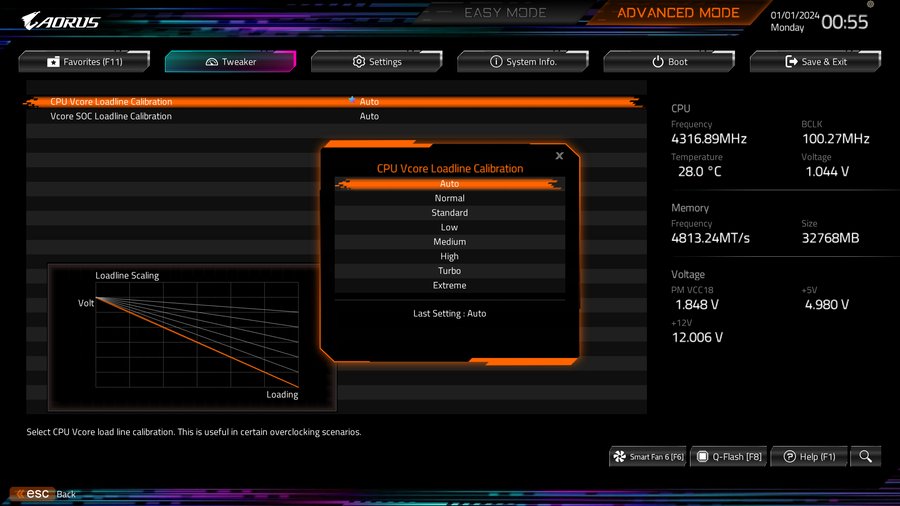Close the Loadline Calibration popup
This screenshot has height=506, width=900.
tap(560, 155)
